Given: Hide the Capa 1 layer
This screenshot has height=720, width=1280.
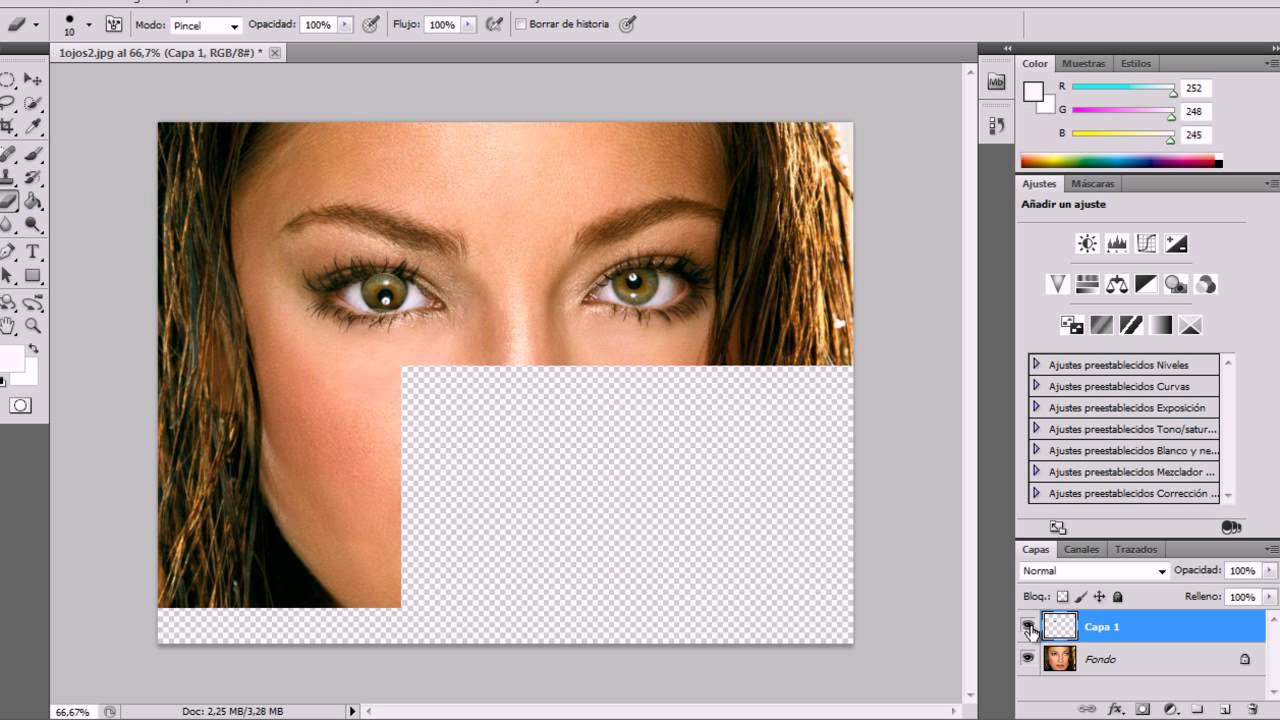Looking at the screenshot, I should [1027, 626].
